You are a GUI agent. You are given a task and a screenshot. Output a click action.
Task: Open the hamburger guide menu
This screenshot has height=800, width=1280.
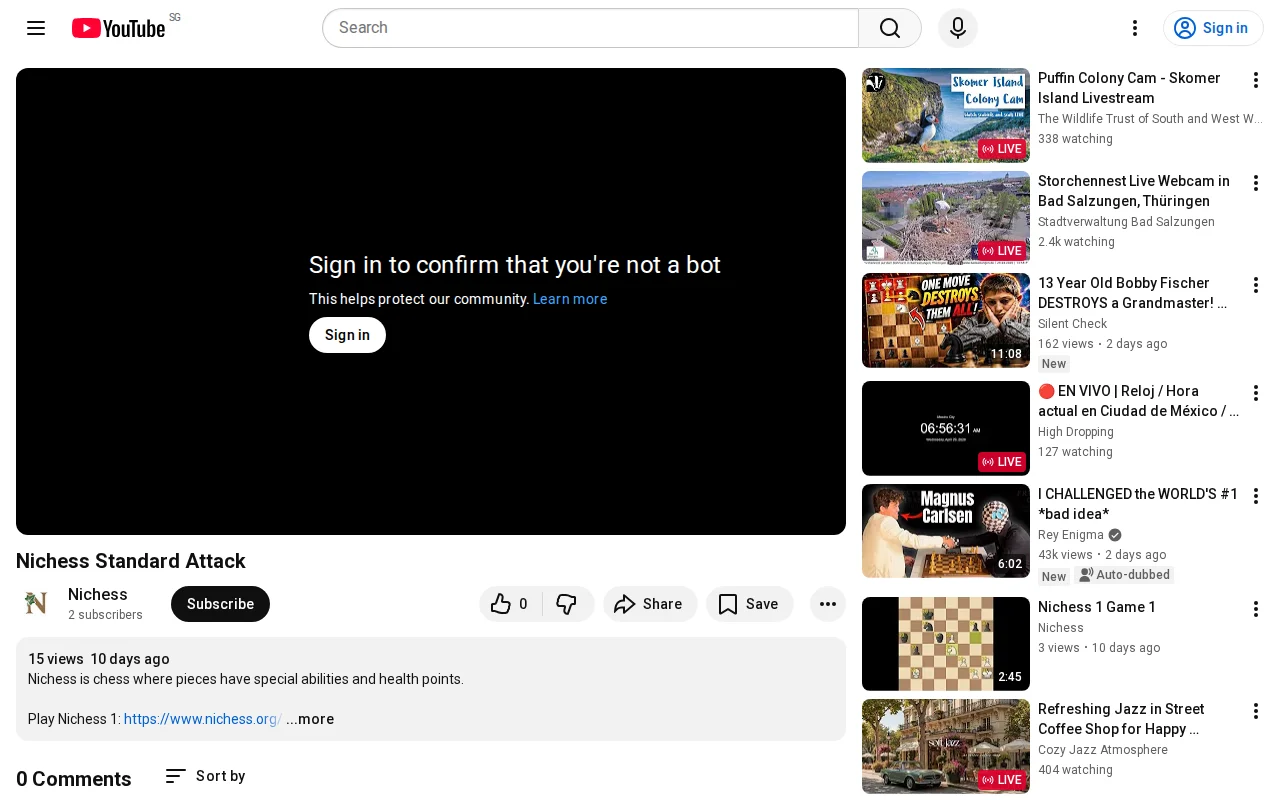pos(36,28)
